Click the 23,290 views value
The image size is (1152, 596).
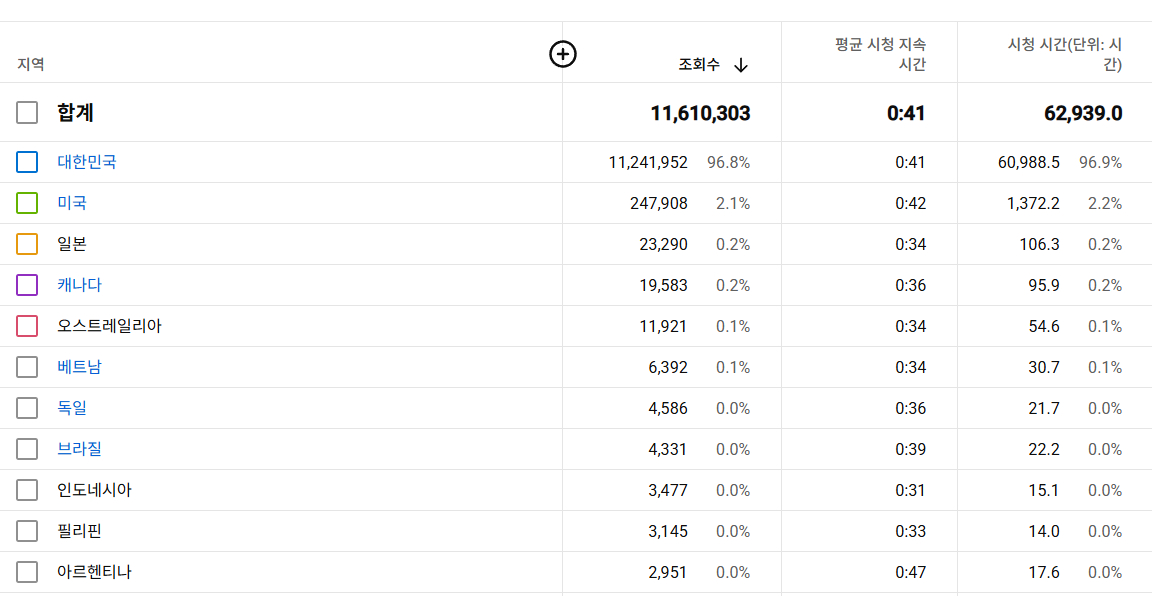664,245
